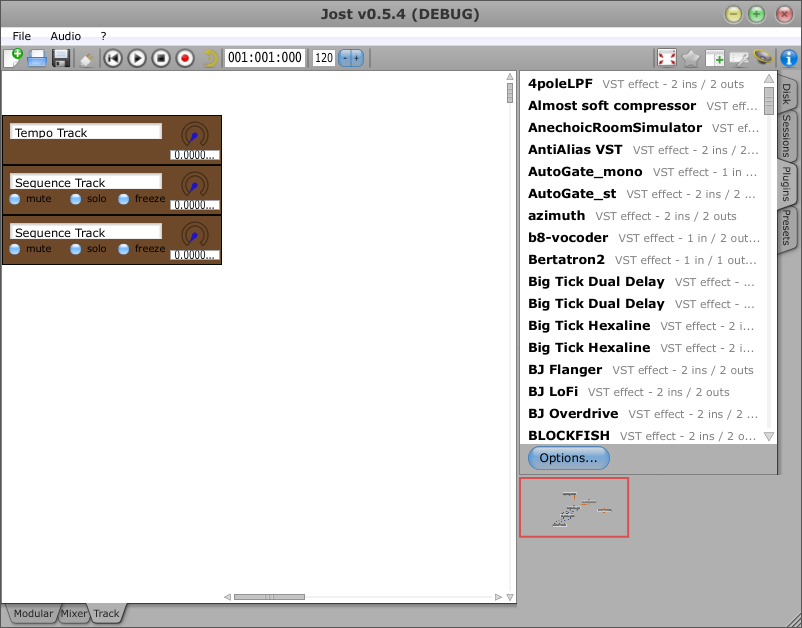Mute the first Sequence Track
Screen dimensions: 802x628
pyautogui.click(x=15, y=199)
